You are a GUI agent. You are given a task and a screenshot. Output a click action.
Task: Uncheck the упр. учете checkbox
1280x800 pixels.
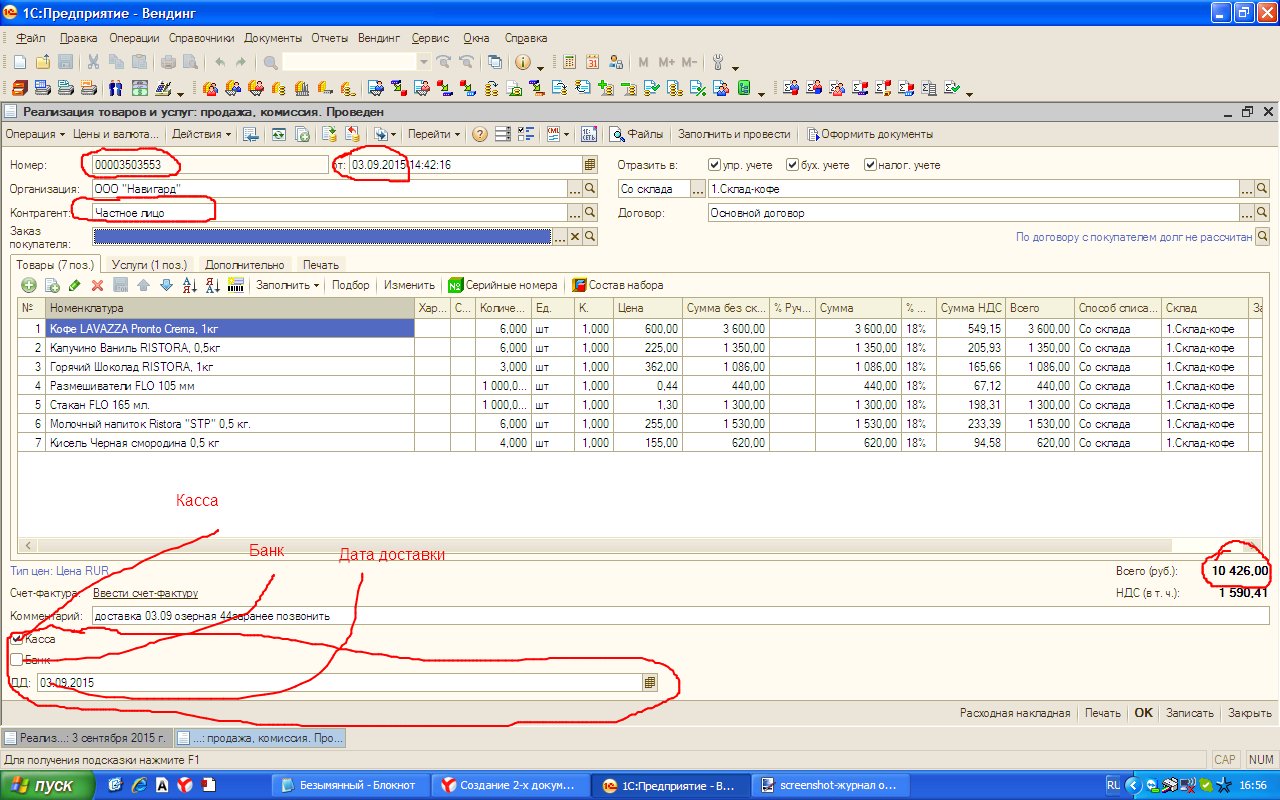click(x=714, y=164)
